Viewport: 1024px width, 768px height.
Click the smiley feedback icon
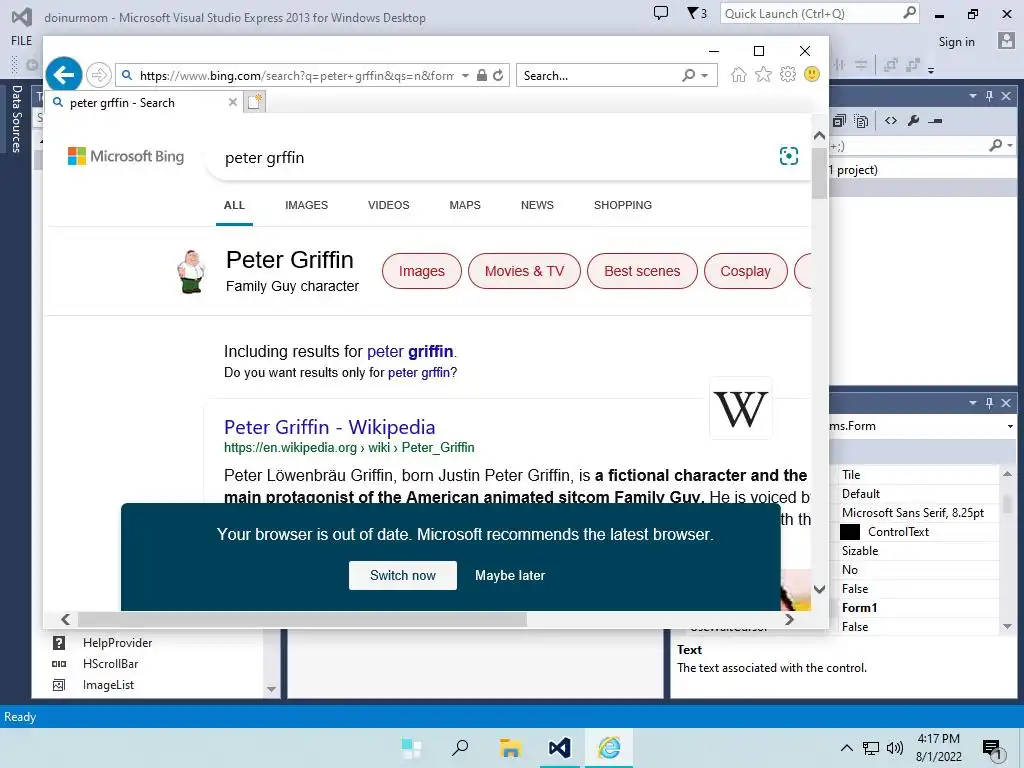click(812, 74)
